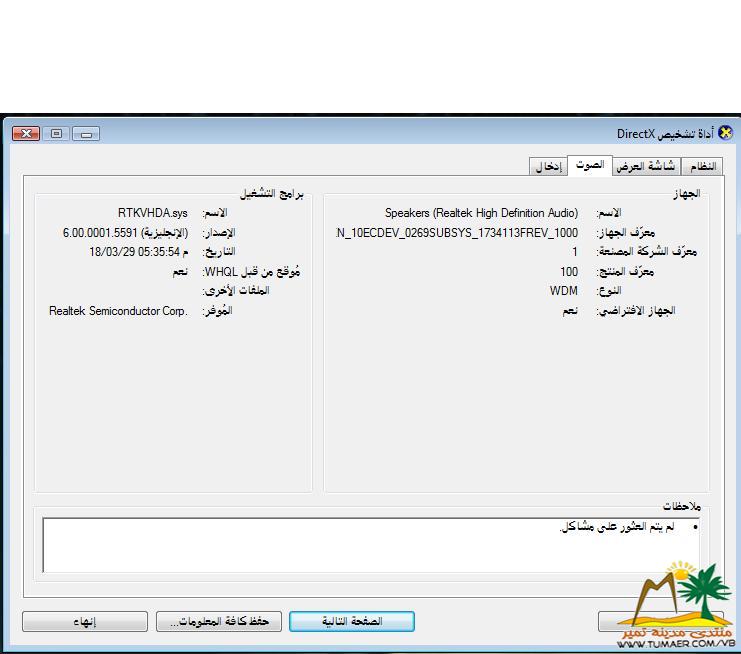Click the DirectX icon in the title bar

point(725,133)
